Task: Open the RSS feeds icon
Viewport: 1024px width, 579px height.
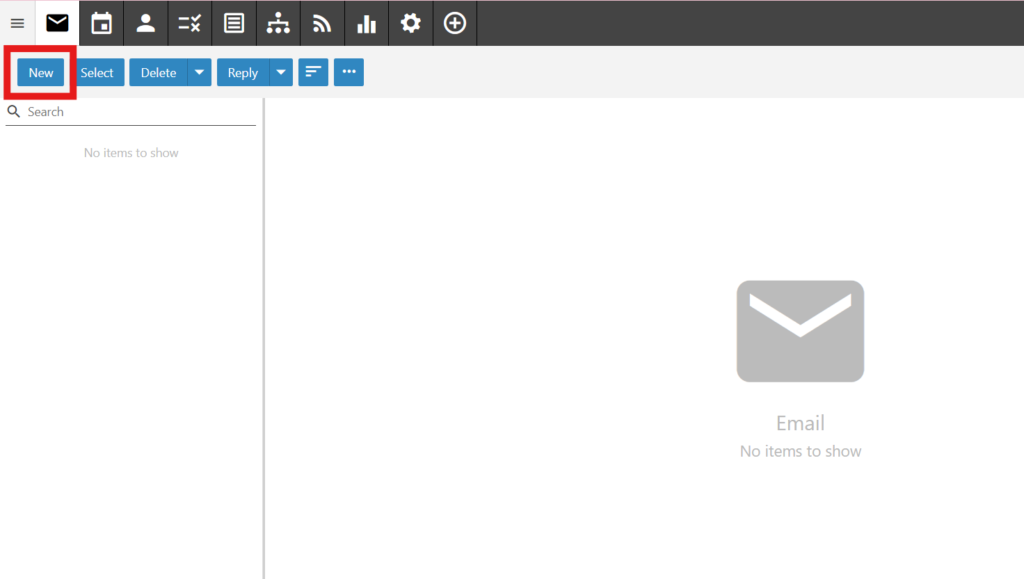Action: coord(322,23)
